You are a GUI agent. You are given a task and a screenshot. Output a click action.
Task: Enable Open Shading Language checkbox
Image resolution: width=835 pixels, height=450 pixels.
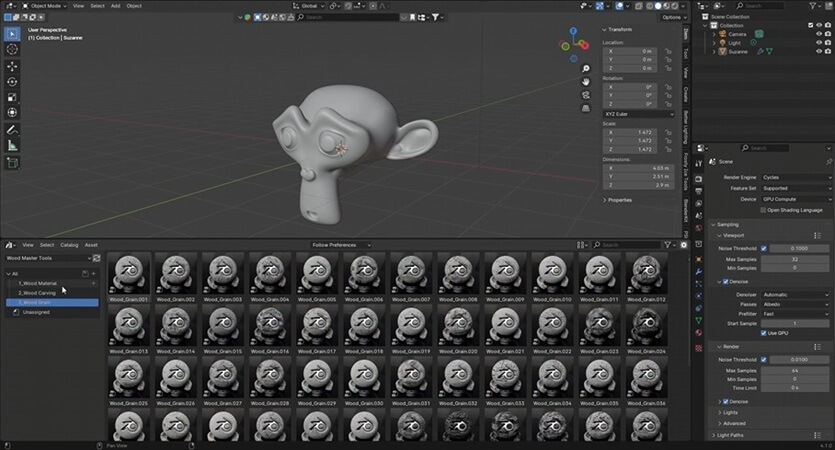point(763,210)
